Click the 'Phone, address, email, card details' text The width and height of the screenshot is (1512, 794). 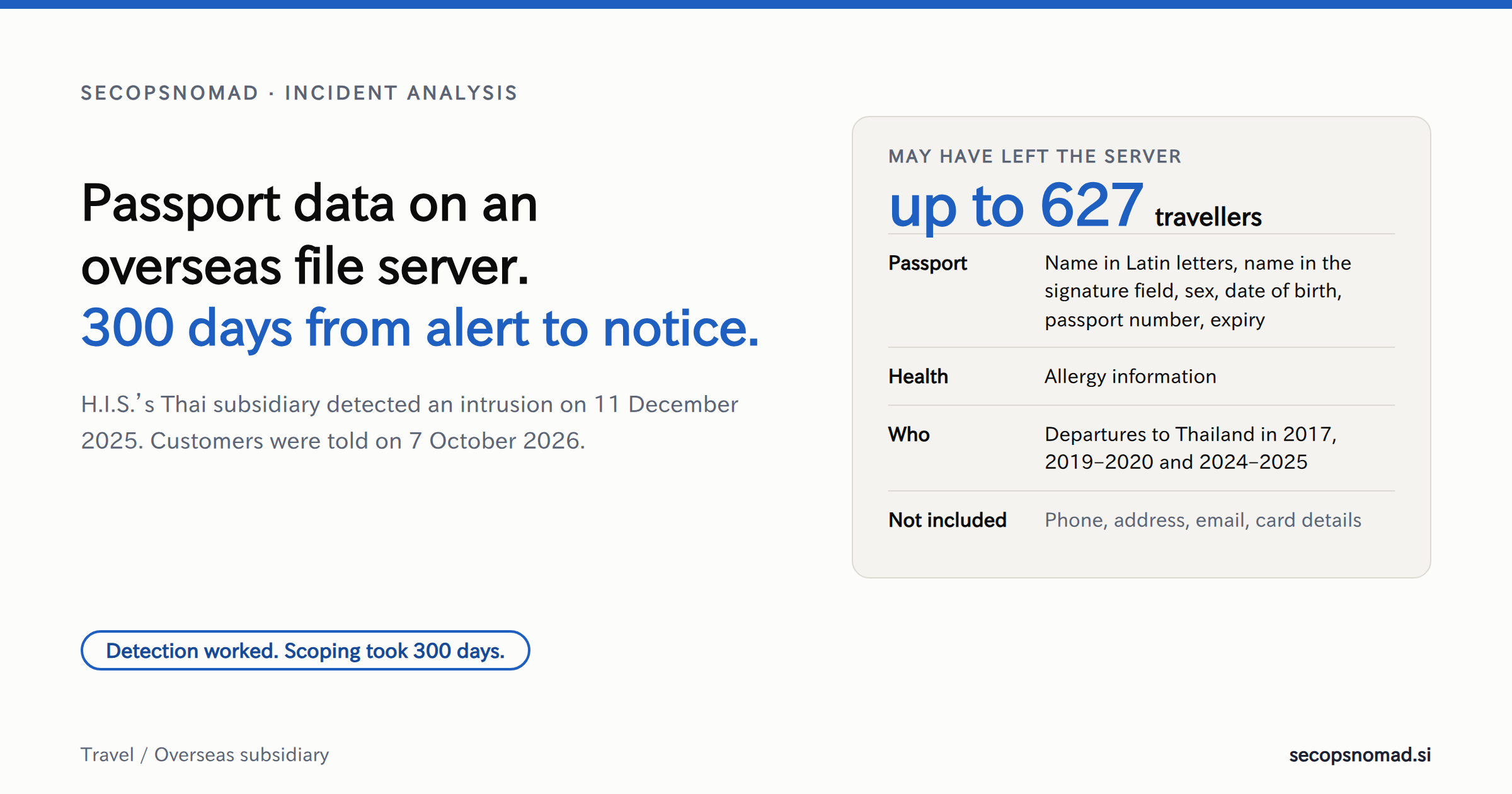(1203, 520)
